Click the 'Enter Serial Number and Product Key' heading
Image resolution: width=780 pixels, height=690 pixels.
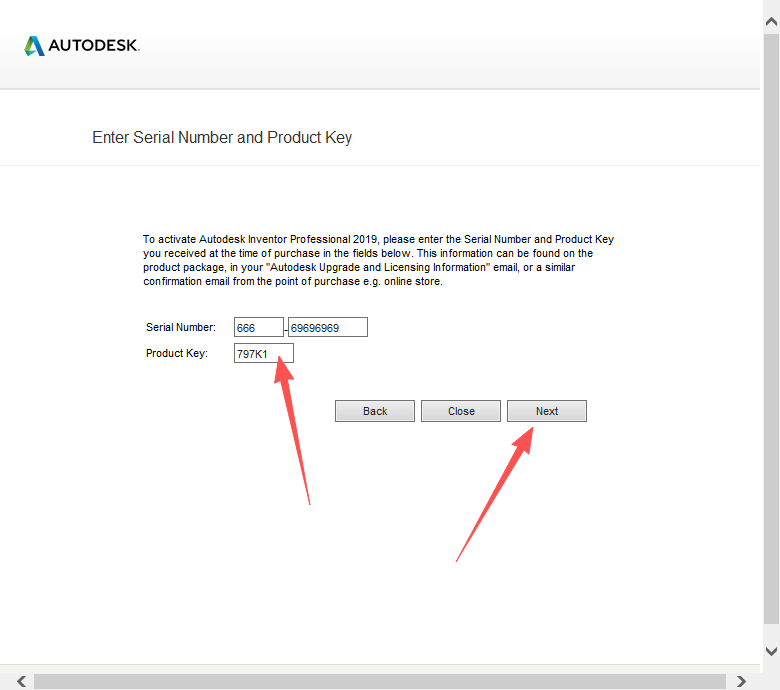(222, 137)
